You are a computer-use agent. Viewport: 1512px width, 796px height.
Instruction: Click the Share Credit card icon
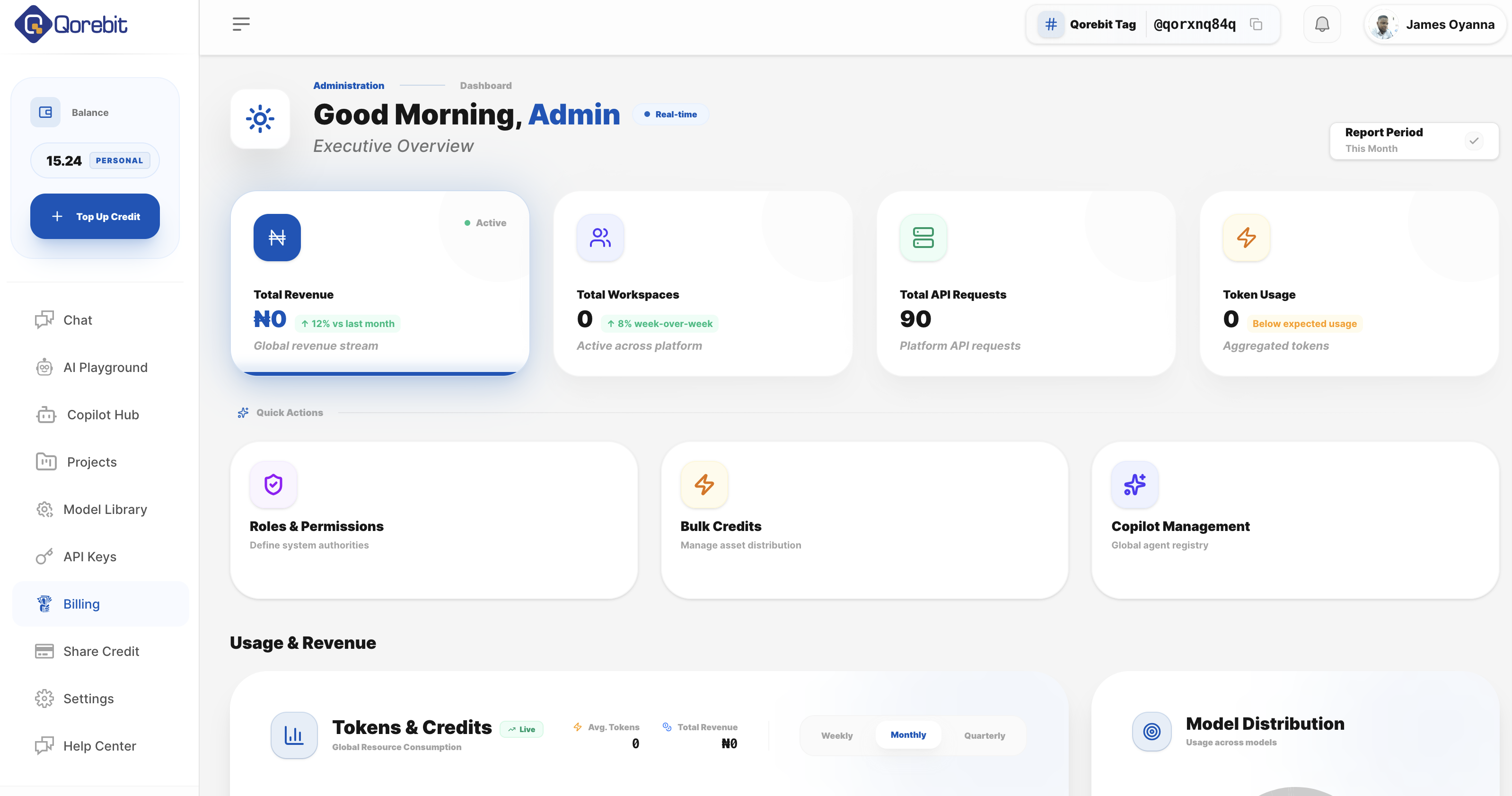pyautogui.click(x=44, y=651)
